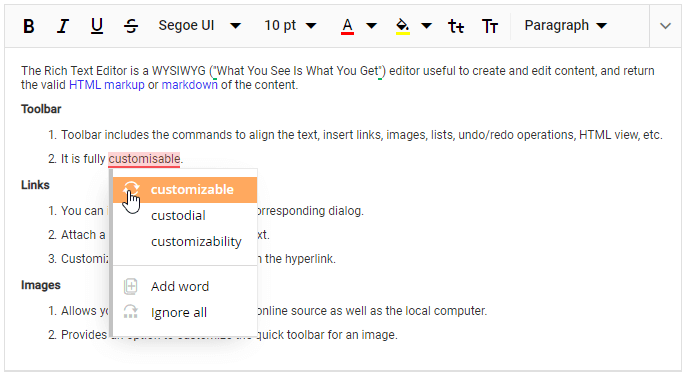Click the upper case icon
This screenshot has width=686, height=377.
pos(490,26)
